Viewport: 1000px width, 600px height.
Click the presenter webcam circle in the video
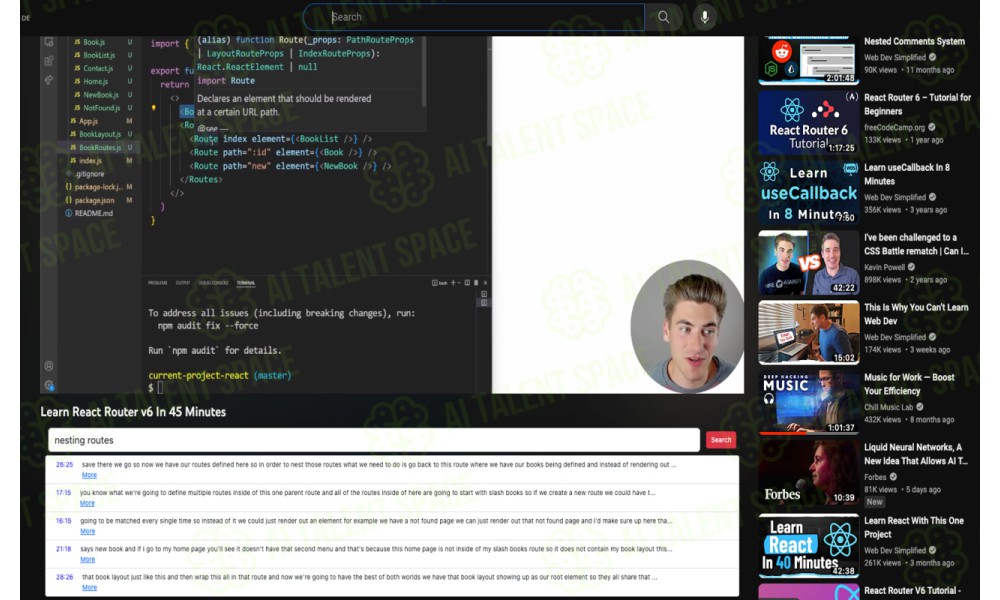pos(687,326)
